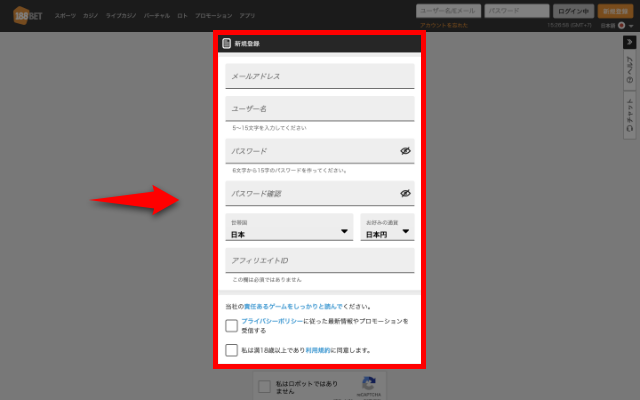Click the ログイン中 button

(x=571, y=11)
